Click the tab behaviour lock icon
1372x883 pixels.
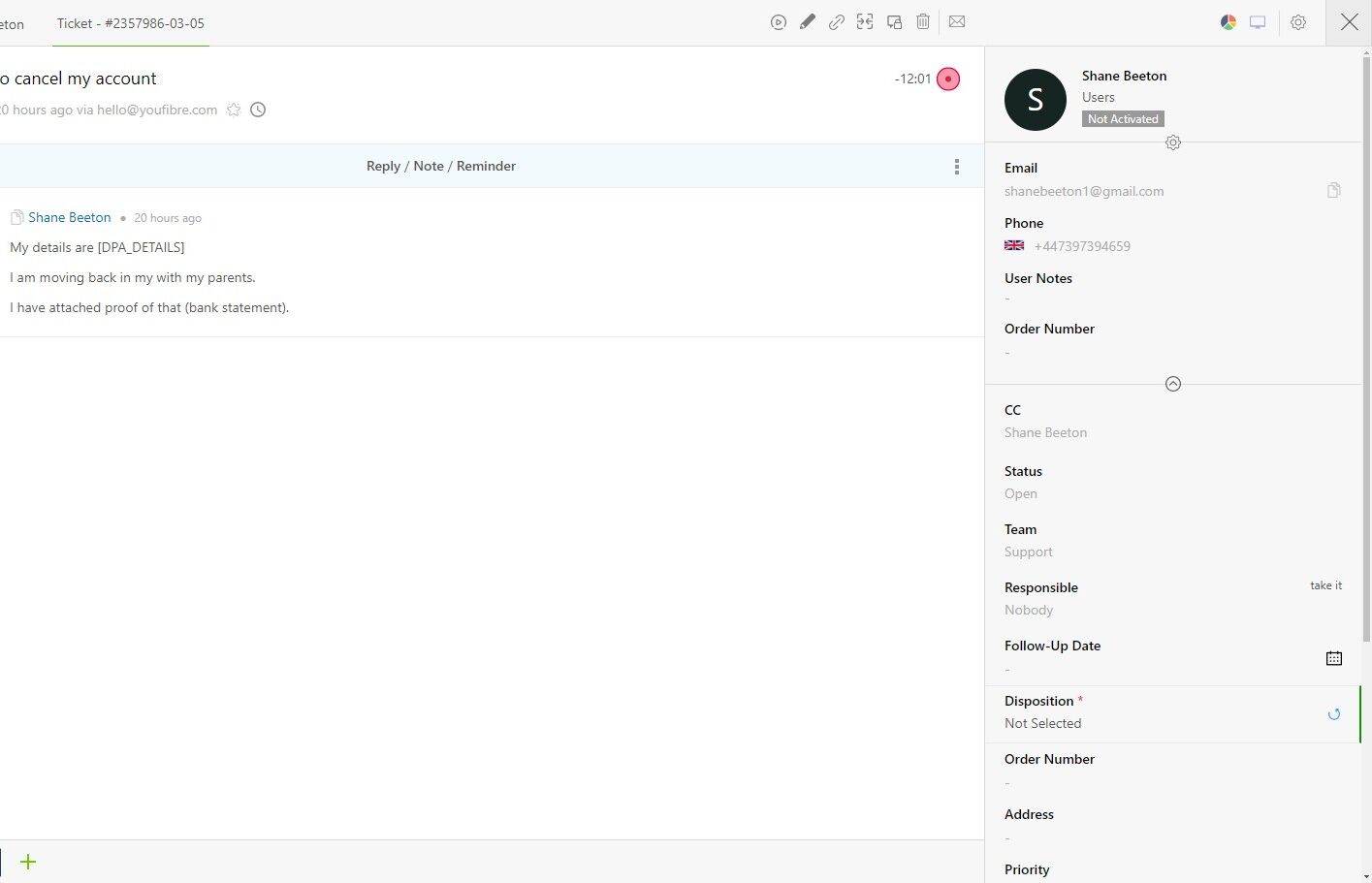[x=893, y=21]
